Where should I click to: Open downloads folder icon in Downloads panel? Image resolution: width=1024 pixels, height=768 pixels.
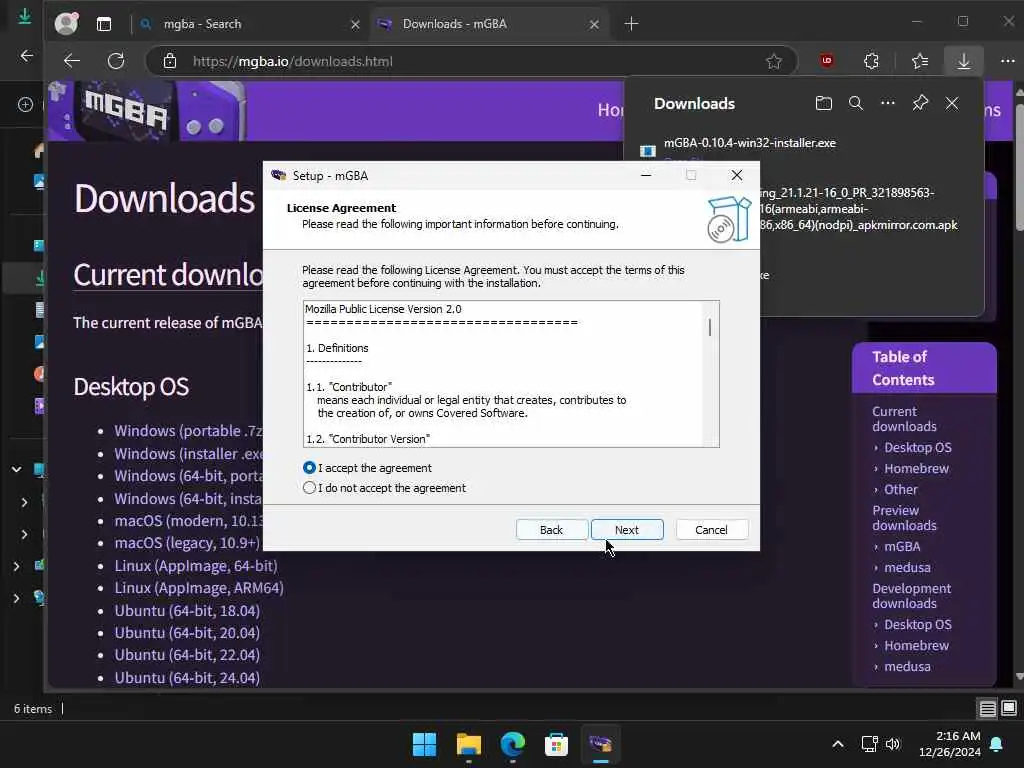[824, 103]
